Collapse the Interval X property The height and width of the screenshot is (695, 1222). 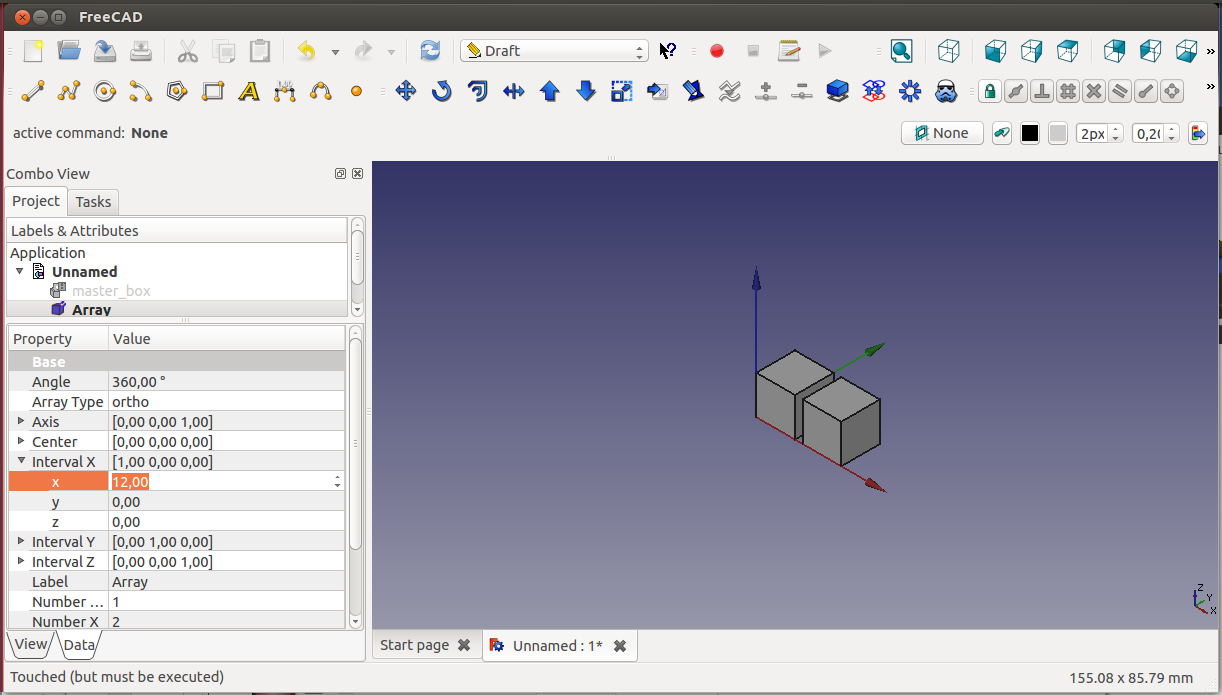[21, 461]
